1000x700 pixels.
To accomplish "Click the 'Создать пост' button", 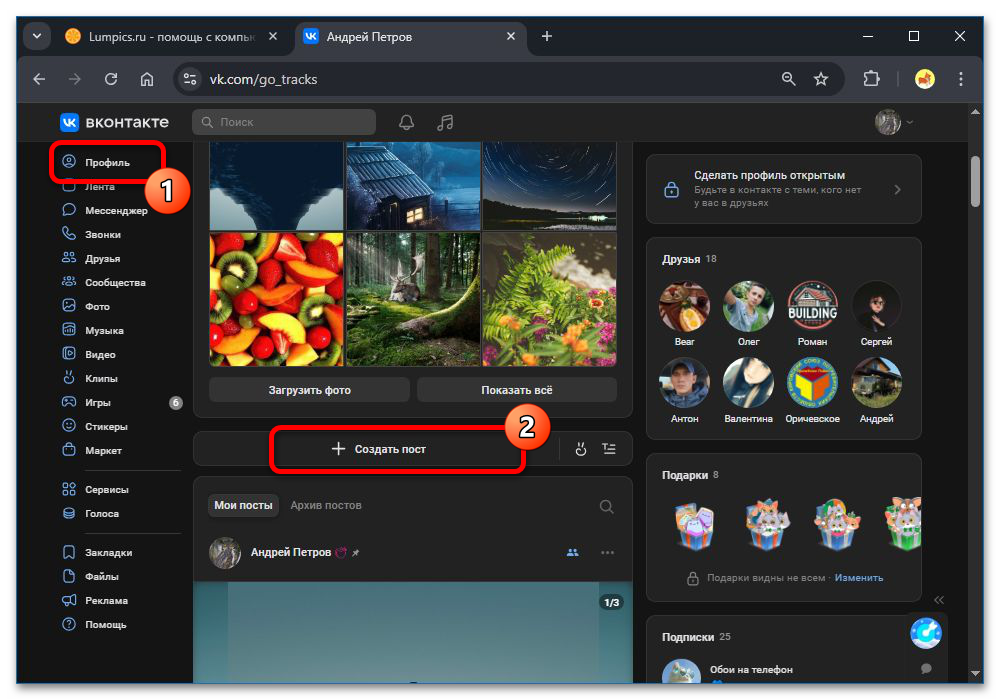I will 379,449.
